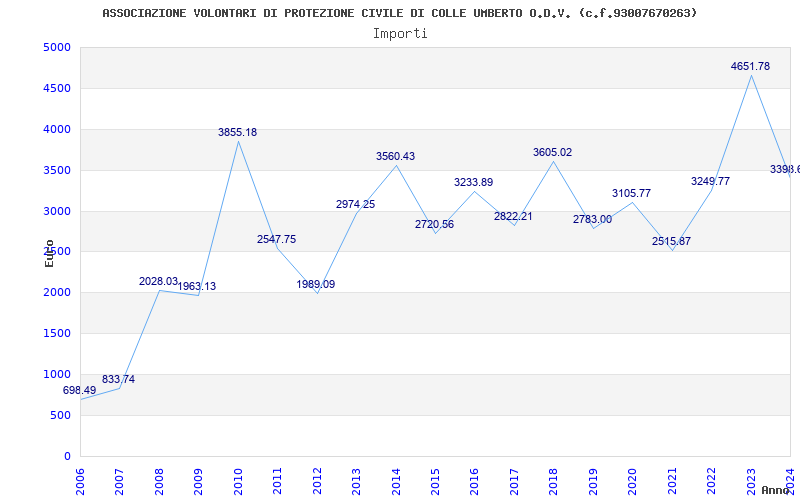This screenshot has height=500, width=800.
Task: Click the chart title ASSOCIAZIONE VOLONTARI DI PROTEZIONE CIVILE
Action: click(x=399, y=13)
